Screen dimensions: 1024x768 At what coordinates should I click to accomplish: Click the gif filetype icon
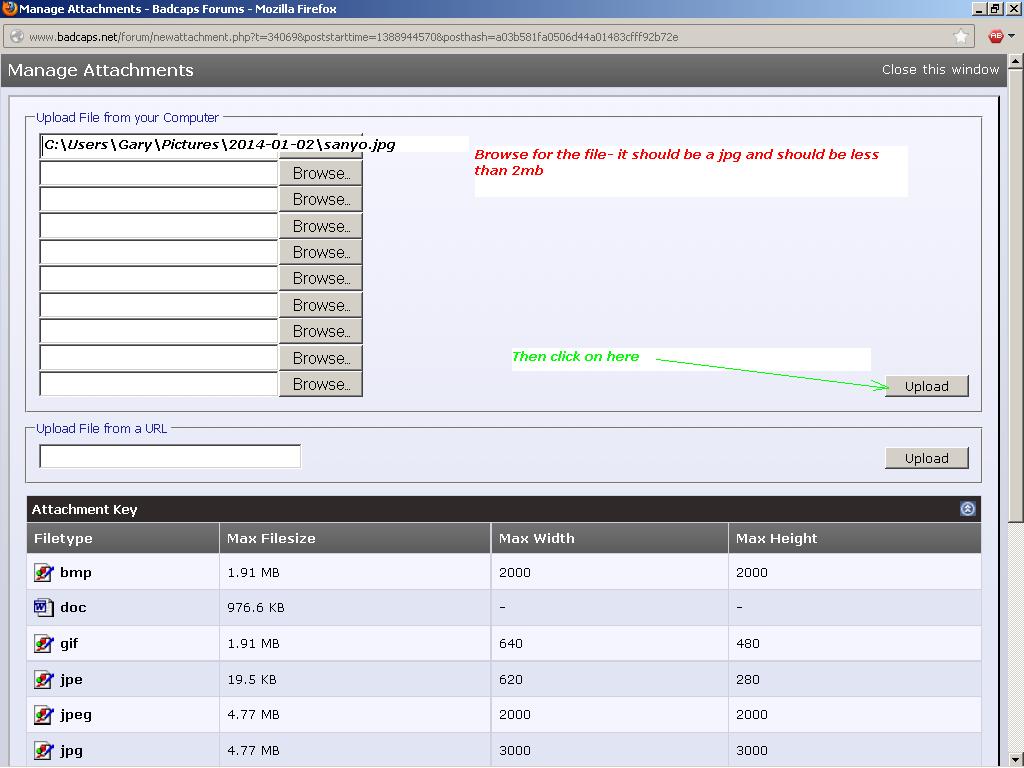point(43,643)
